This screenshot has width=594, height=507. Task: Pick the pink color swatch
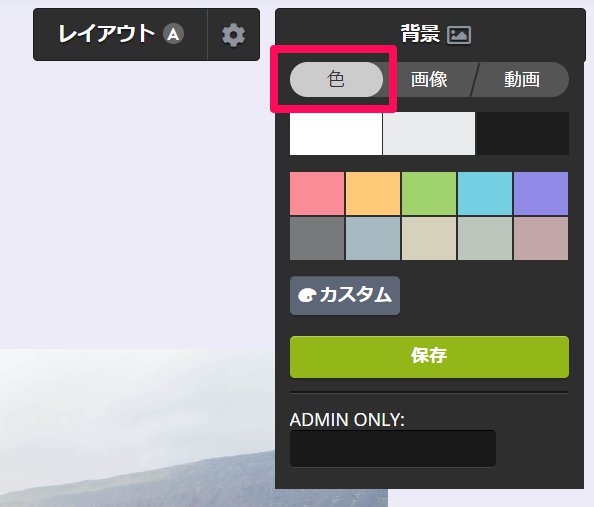[x=317, y=193]
